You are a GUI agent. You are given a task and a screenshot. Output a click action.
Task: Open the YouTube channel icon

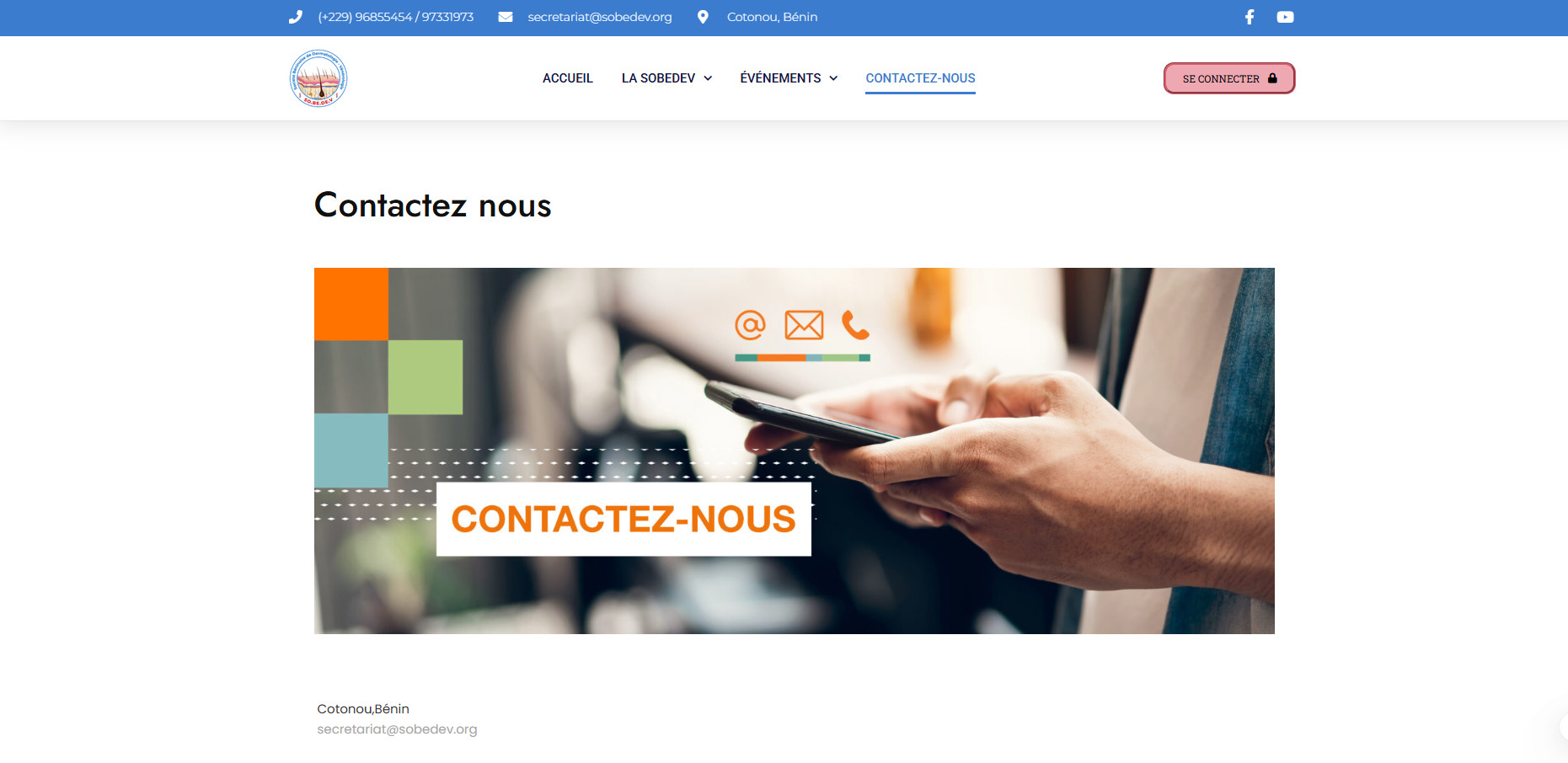coord(1285,17)
